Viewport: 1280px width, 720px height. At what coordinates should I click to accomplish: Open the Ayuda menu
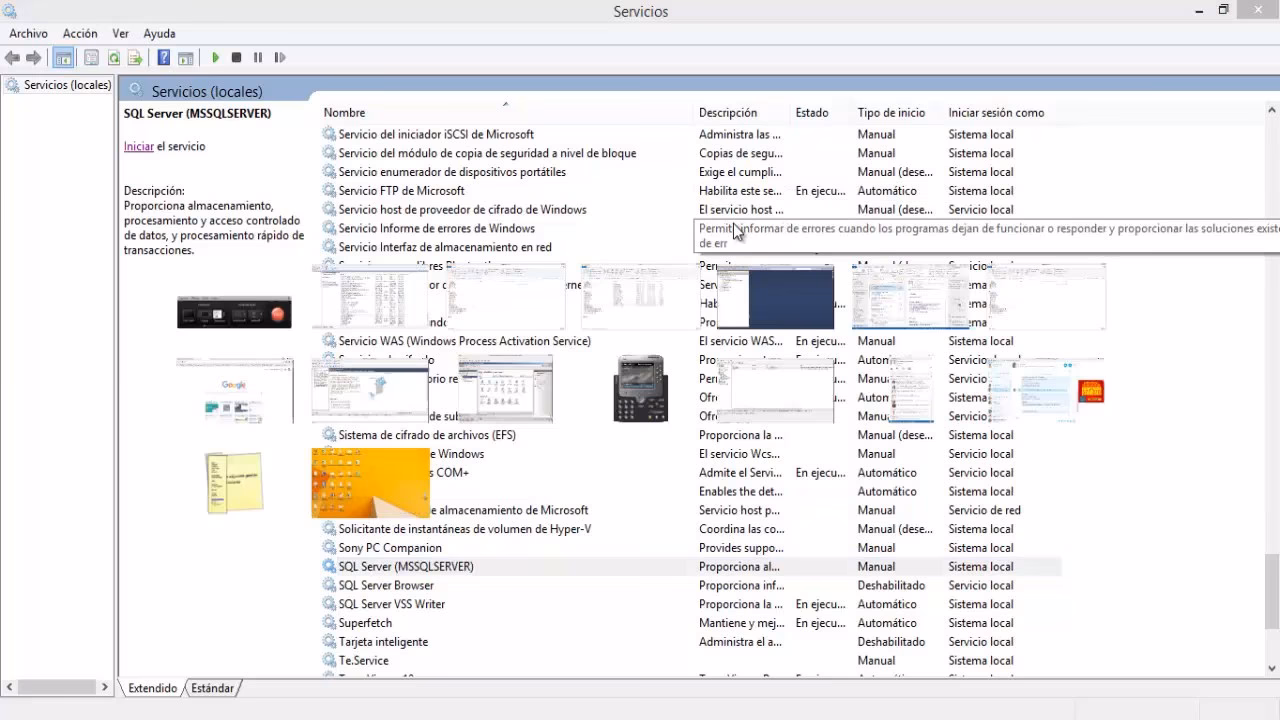pos(159,34)
